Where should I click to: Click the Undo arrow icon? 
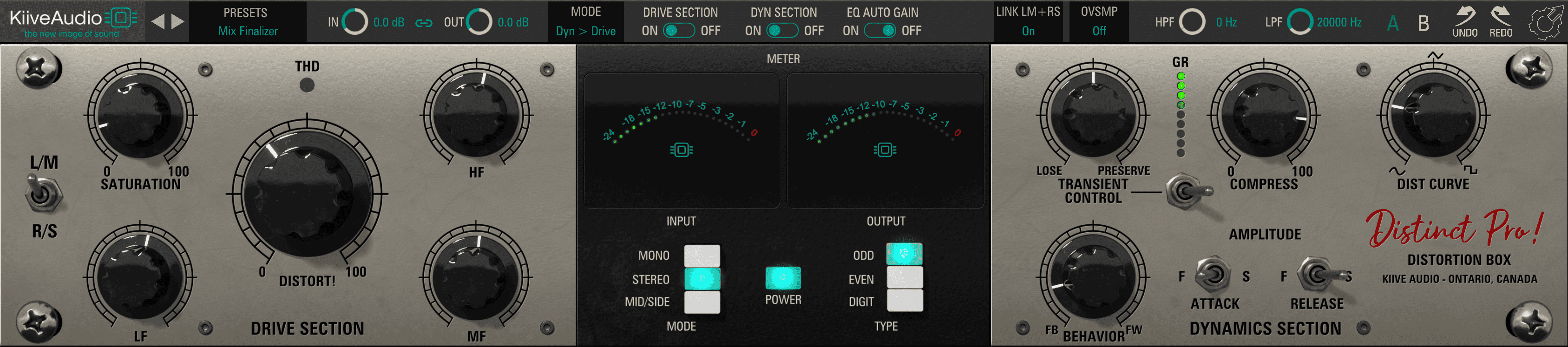coord(1464,22)
